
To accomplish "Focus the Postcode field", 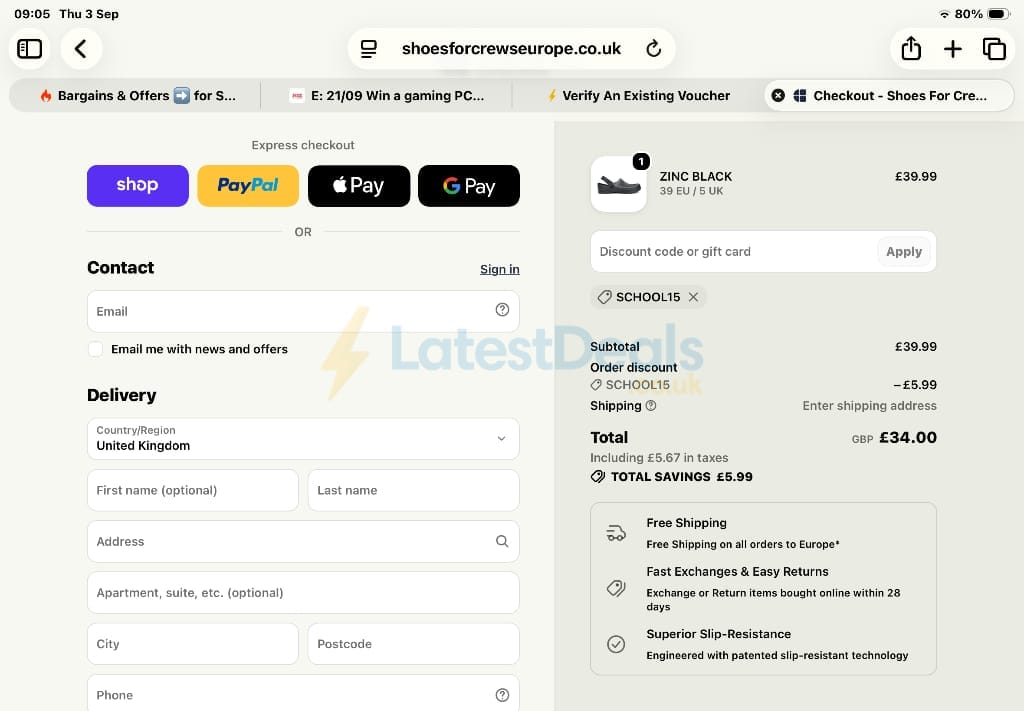I will (413, 644).
